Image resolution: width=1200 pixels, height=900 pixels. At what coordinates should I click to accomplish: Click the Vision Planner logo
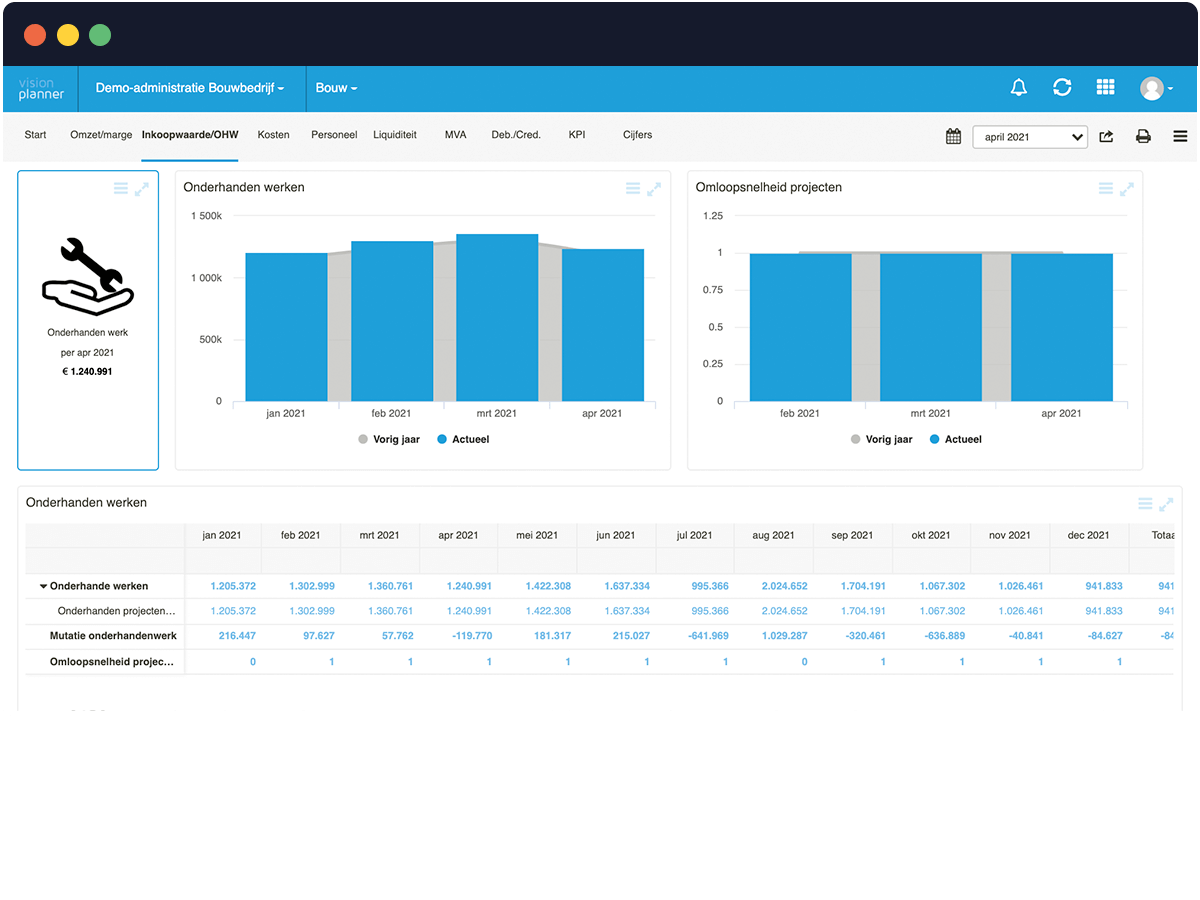click(x=41, y=88)
